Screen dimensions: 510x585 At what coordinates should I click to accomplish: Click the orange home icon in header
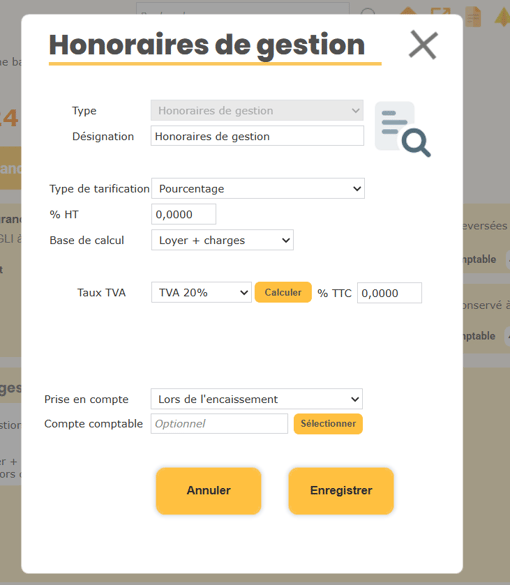408,11
